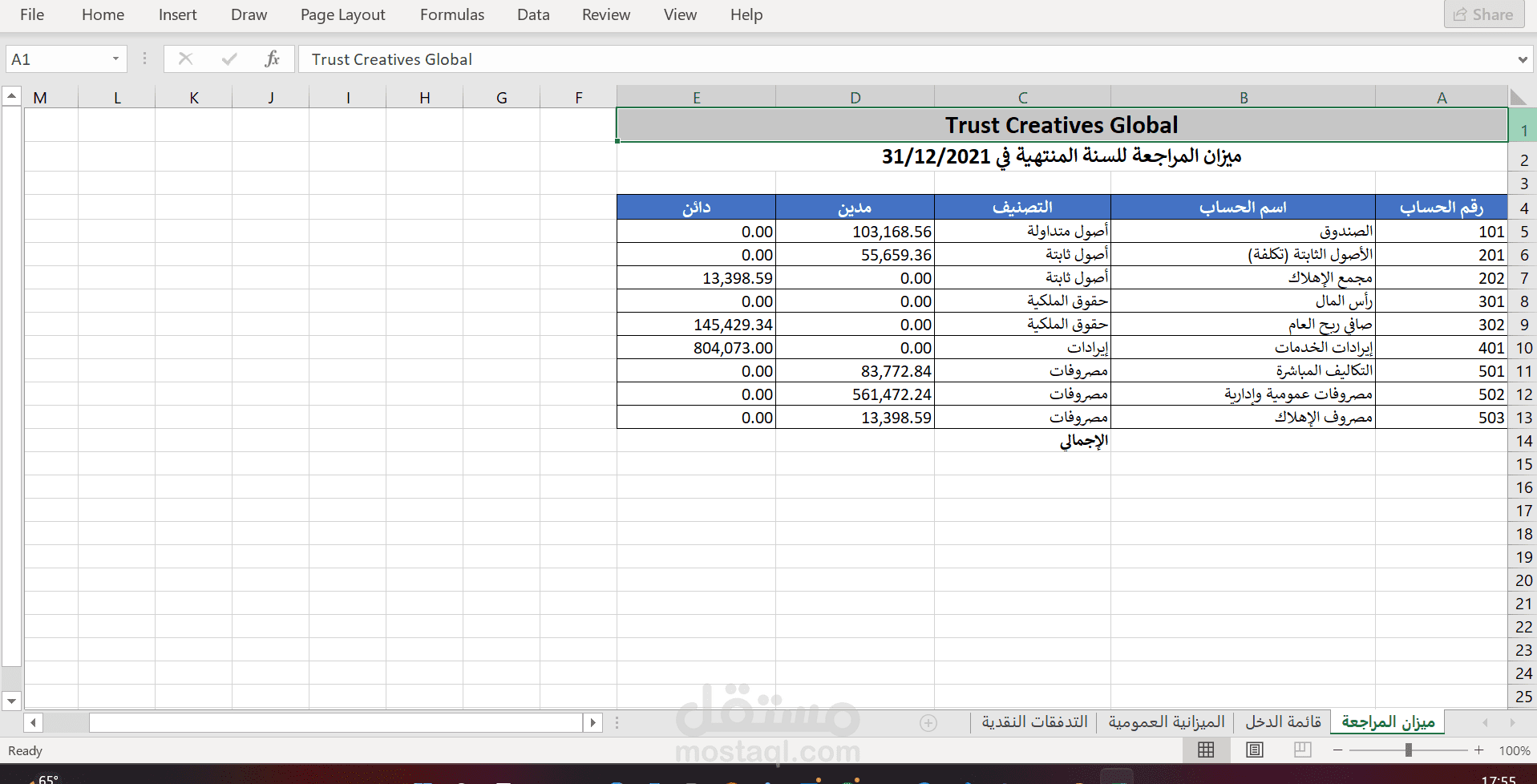The width and height of the screenshot is (1537, 784).
Task: Select column H header
Action: tap(425, 97)
